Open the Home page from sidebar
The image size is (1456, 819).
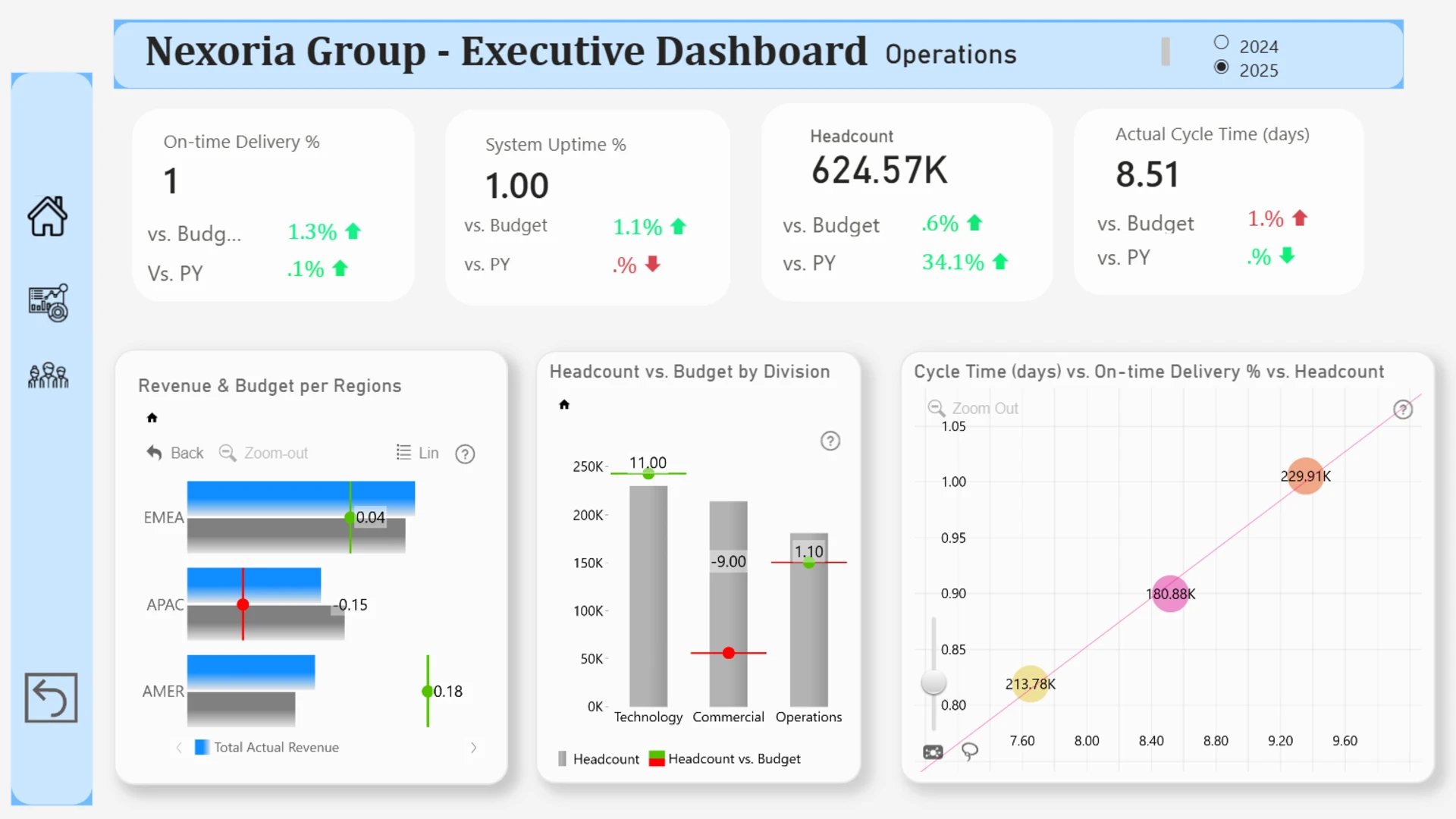coord(48,217)
